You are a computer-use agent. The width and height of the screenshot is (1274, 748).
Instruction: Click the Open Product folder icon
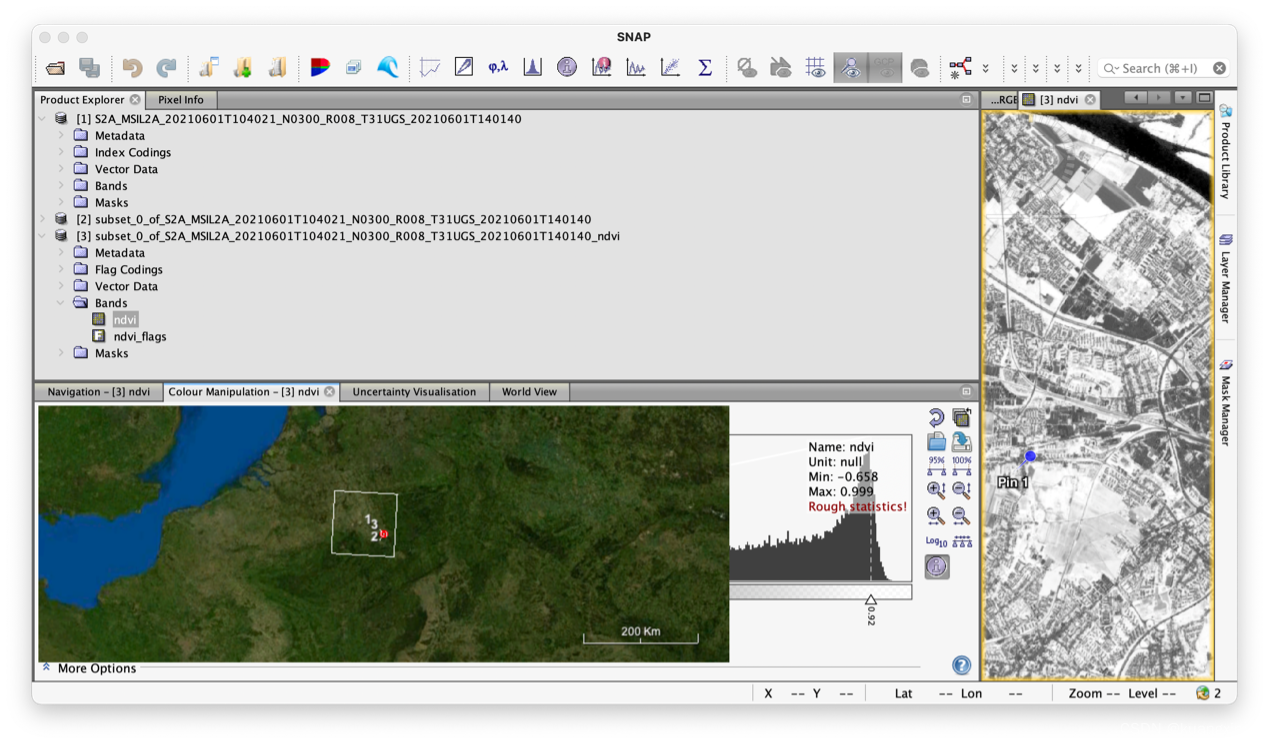tap(56, 68)
